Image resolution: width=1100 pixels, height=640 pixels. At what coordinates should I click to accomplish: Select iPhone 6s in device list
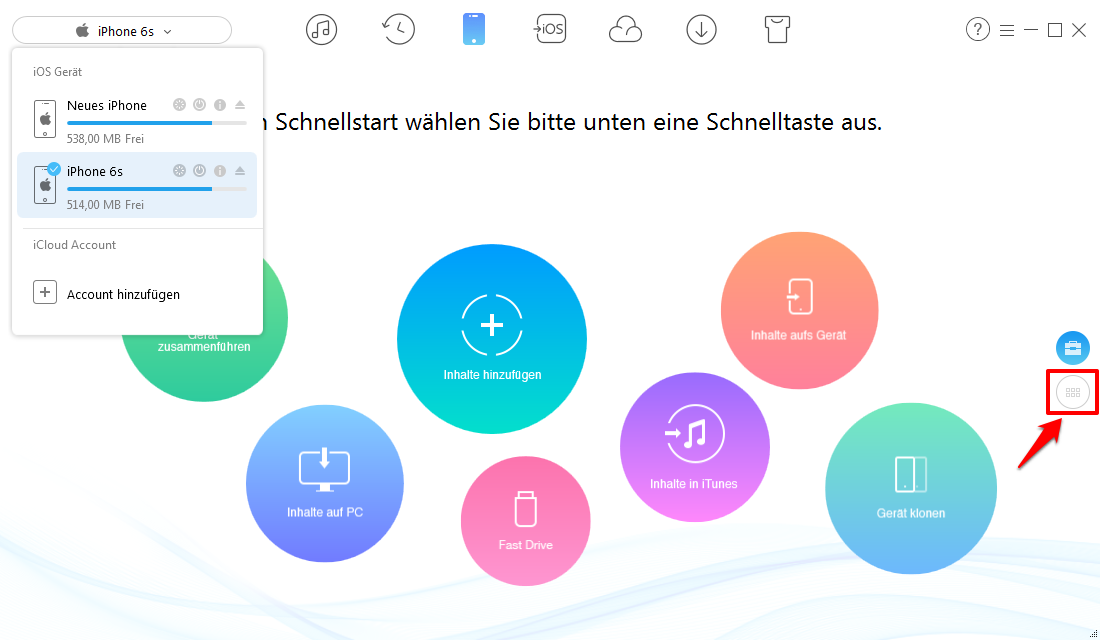tap(138, 185)
